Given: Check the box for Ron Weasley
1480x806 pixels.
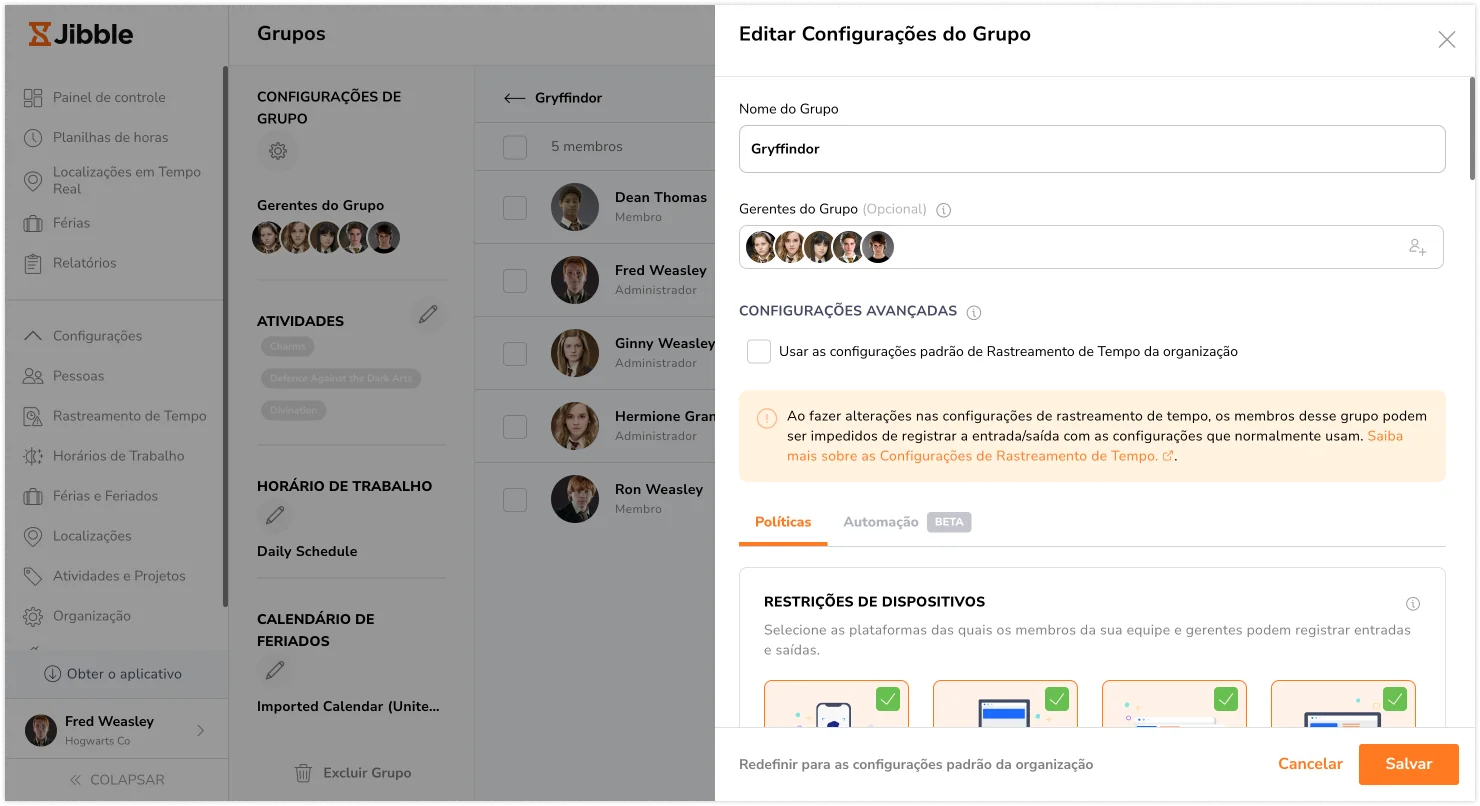Looking at the screenshot, I should [x=515, y=500].
